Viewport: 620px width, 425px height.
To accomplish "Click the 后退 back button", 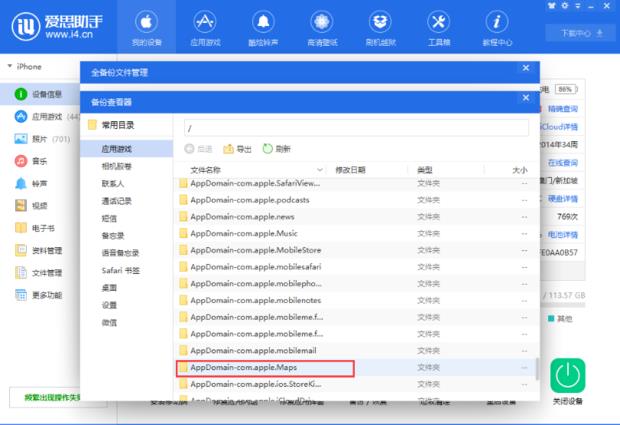I will pos(198,149).
